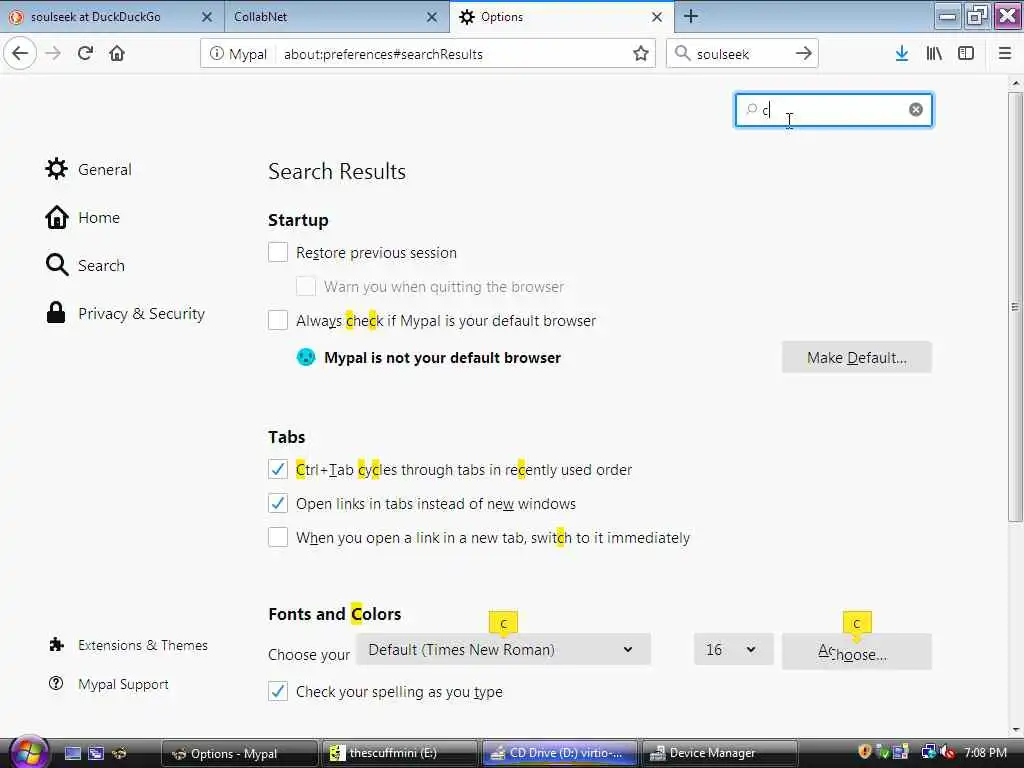Focus the find in options search field
This screenshot has height=768, width=1024.
(833, 110)
